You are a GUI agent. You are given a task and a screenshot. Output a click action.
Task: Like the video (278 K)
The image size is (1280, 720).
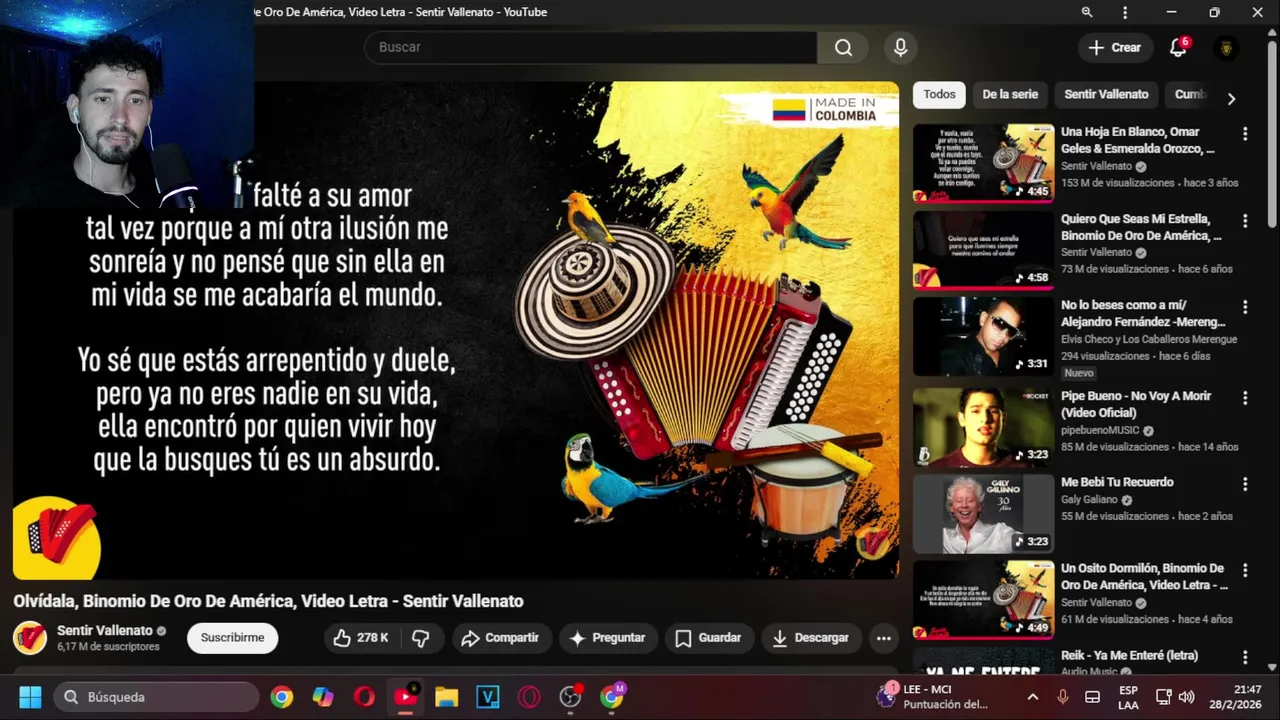[361, 638]
